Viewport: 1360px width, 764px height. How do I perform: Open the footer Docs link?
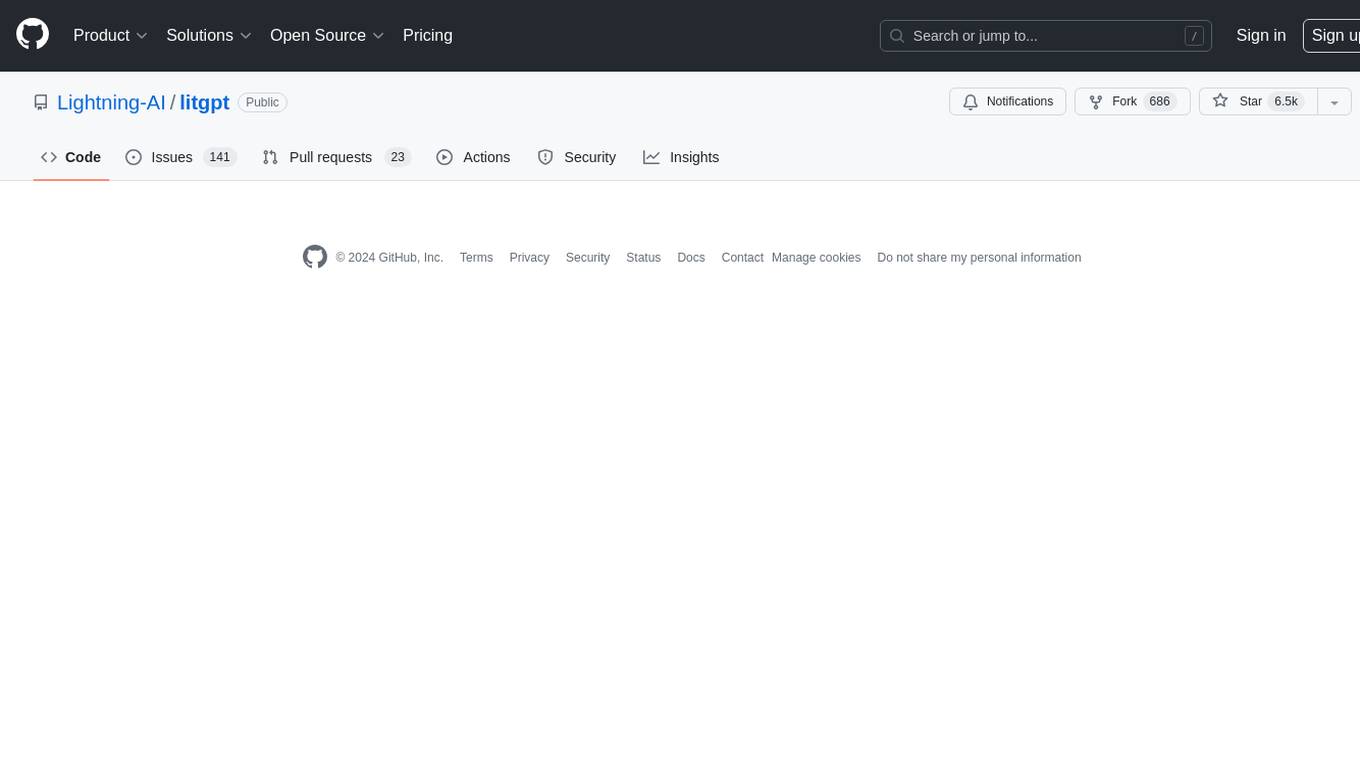click(691, 258)
